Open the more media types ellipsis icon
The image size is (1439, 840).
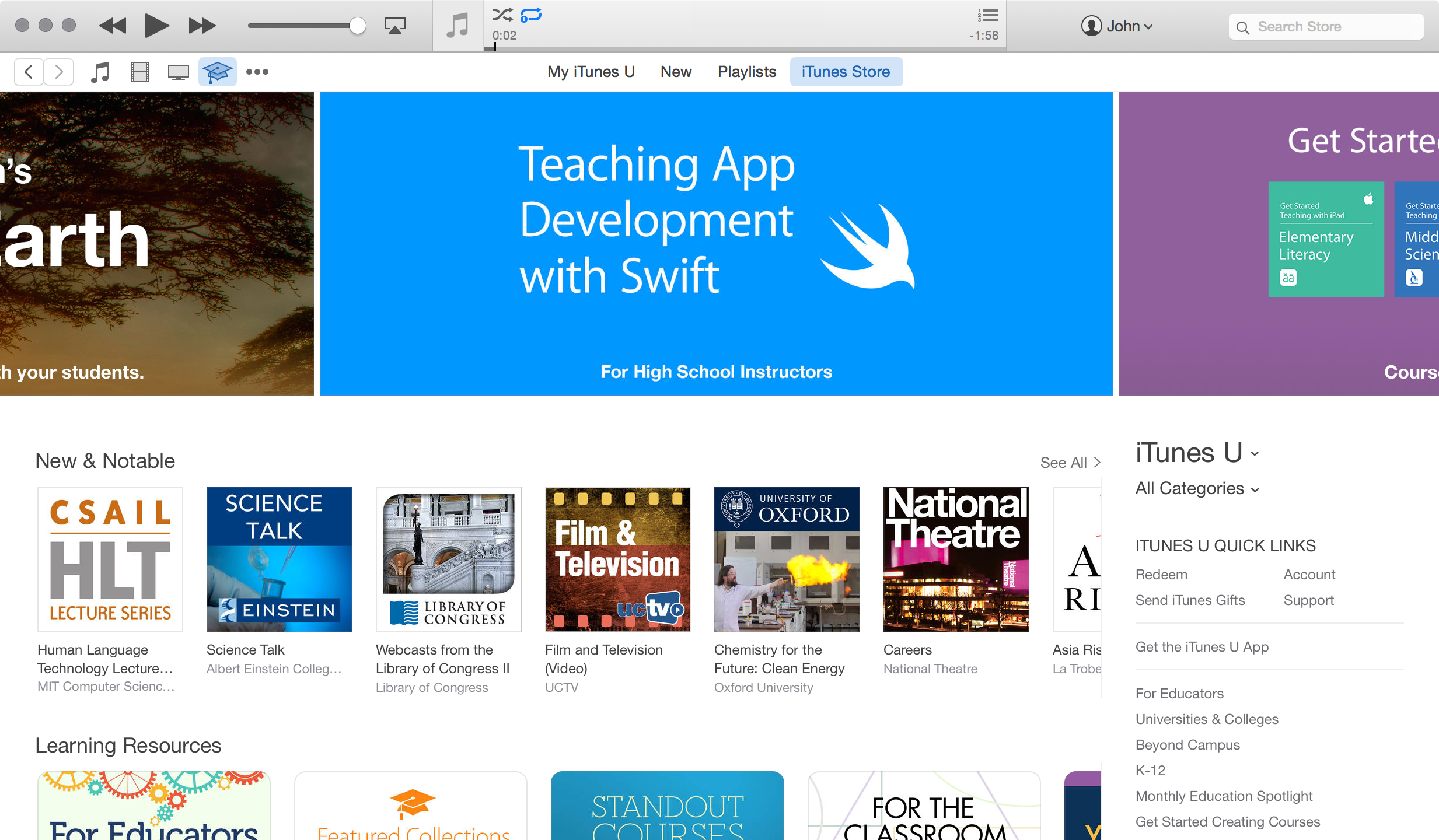[x=257, y=72]
